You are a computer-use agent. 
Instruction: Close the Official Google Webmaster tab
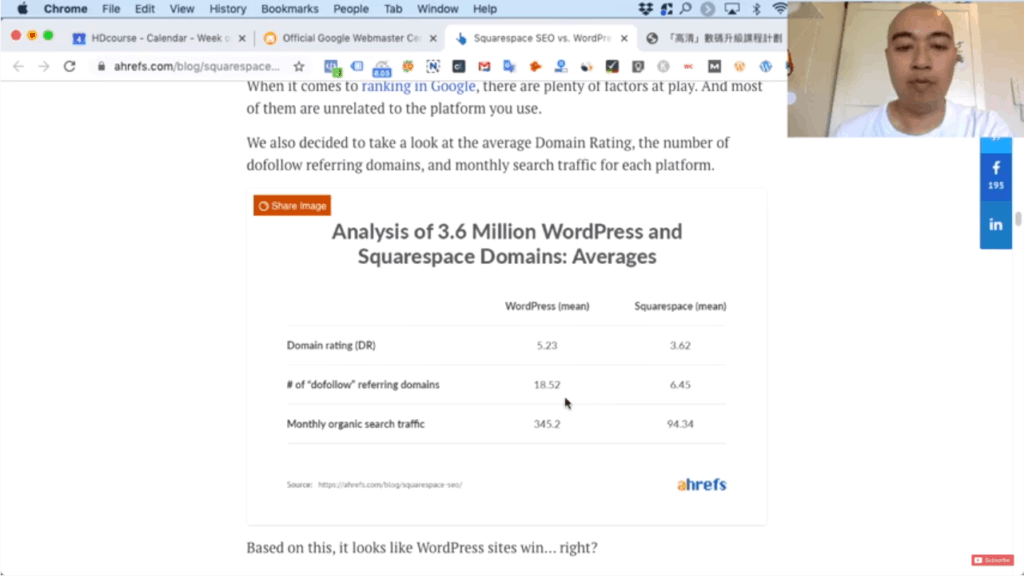click(433, 38)
